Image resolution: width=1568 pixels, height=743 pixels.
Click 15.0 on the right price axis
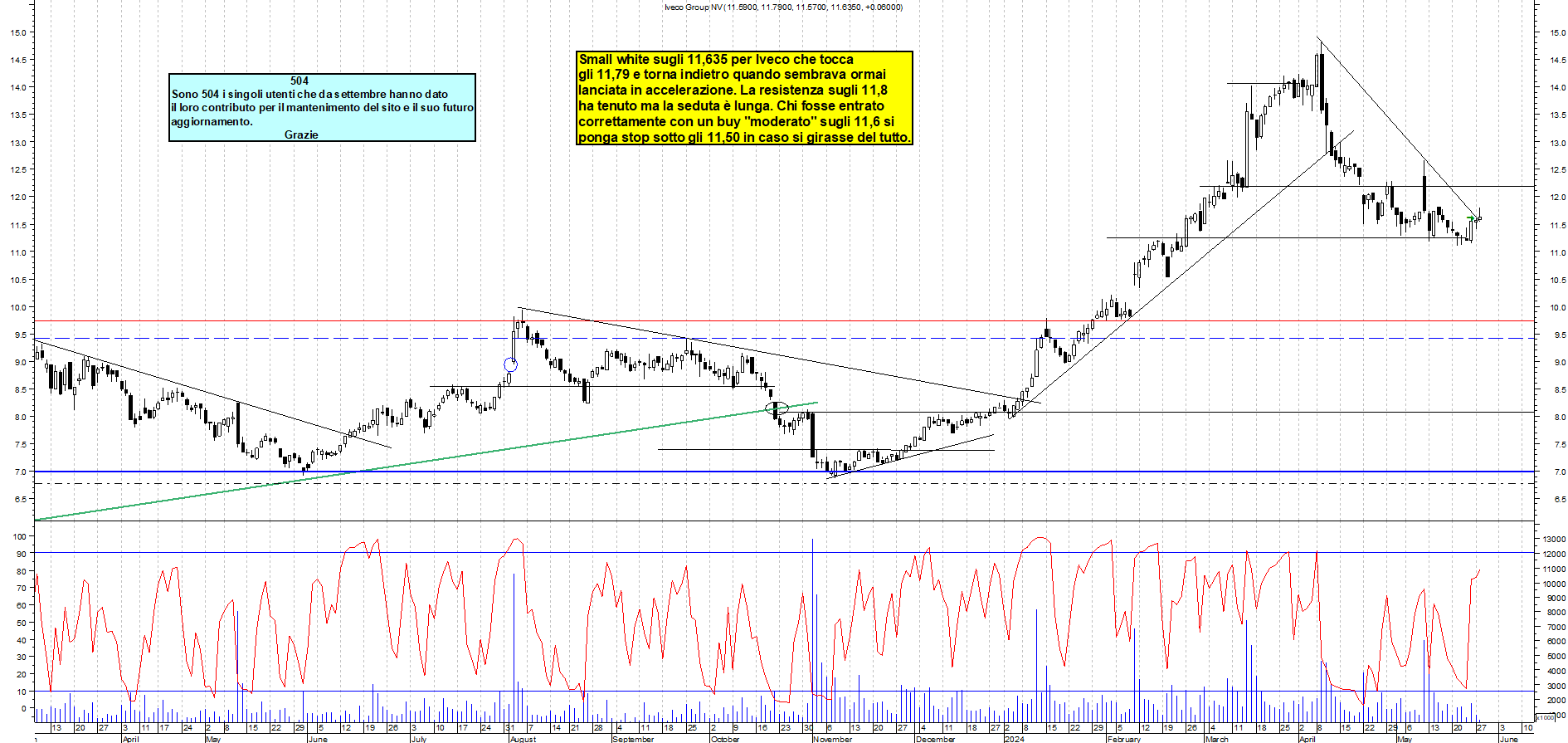pos(1557,32)
